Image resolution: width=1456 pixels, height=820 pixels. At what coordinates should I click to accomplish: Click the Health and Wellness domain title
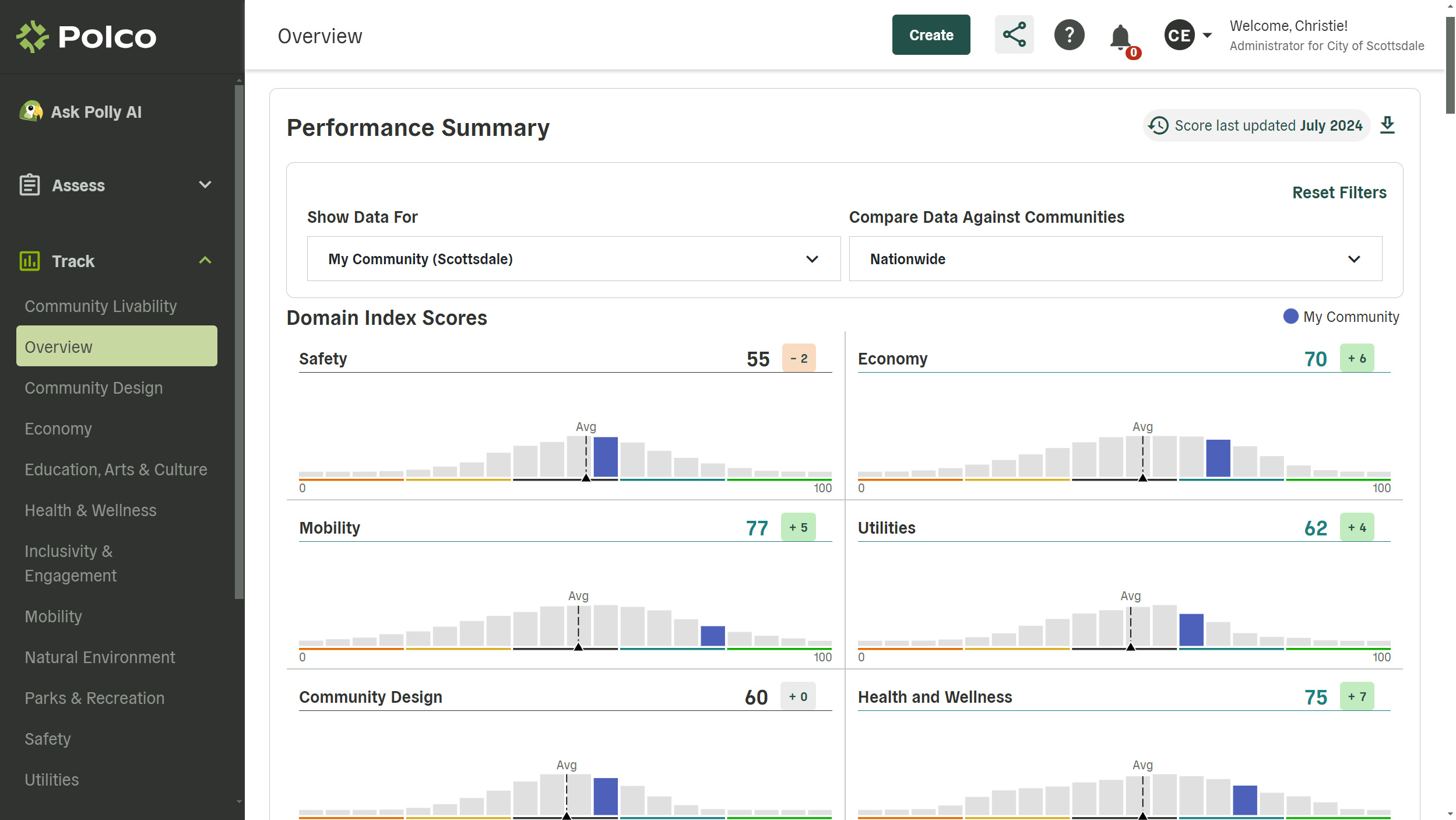click(935, 697)
